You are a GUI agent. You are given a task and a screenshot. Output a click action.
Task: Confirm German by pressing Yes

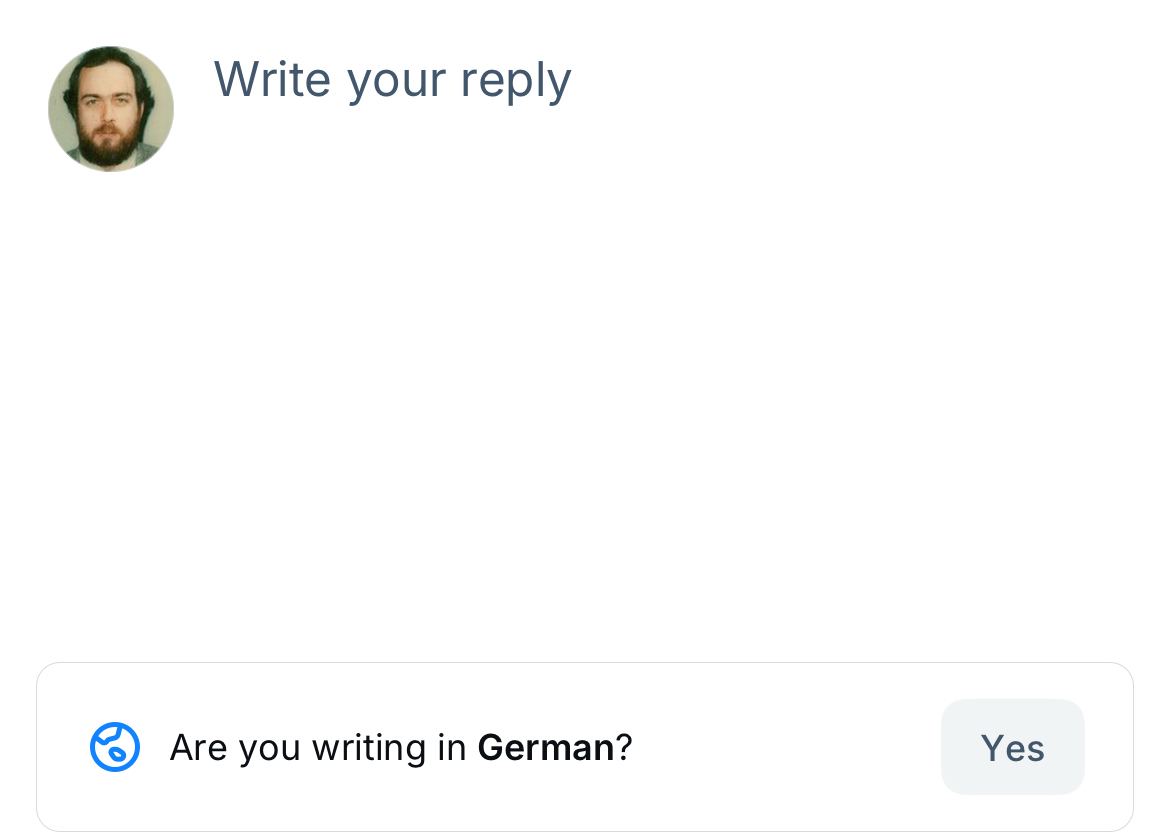pos(1012,747)
